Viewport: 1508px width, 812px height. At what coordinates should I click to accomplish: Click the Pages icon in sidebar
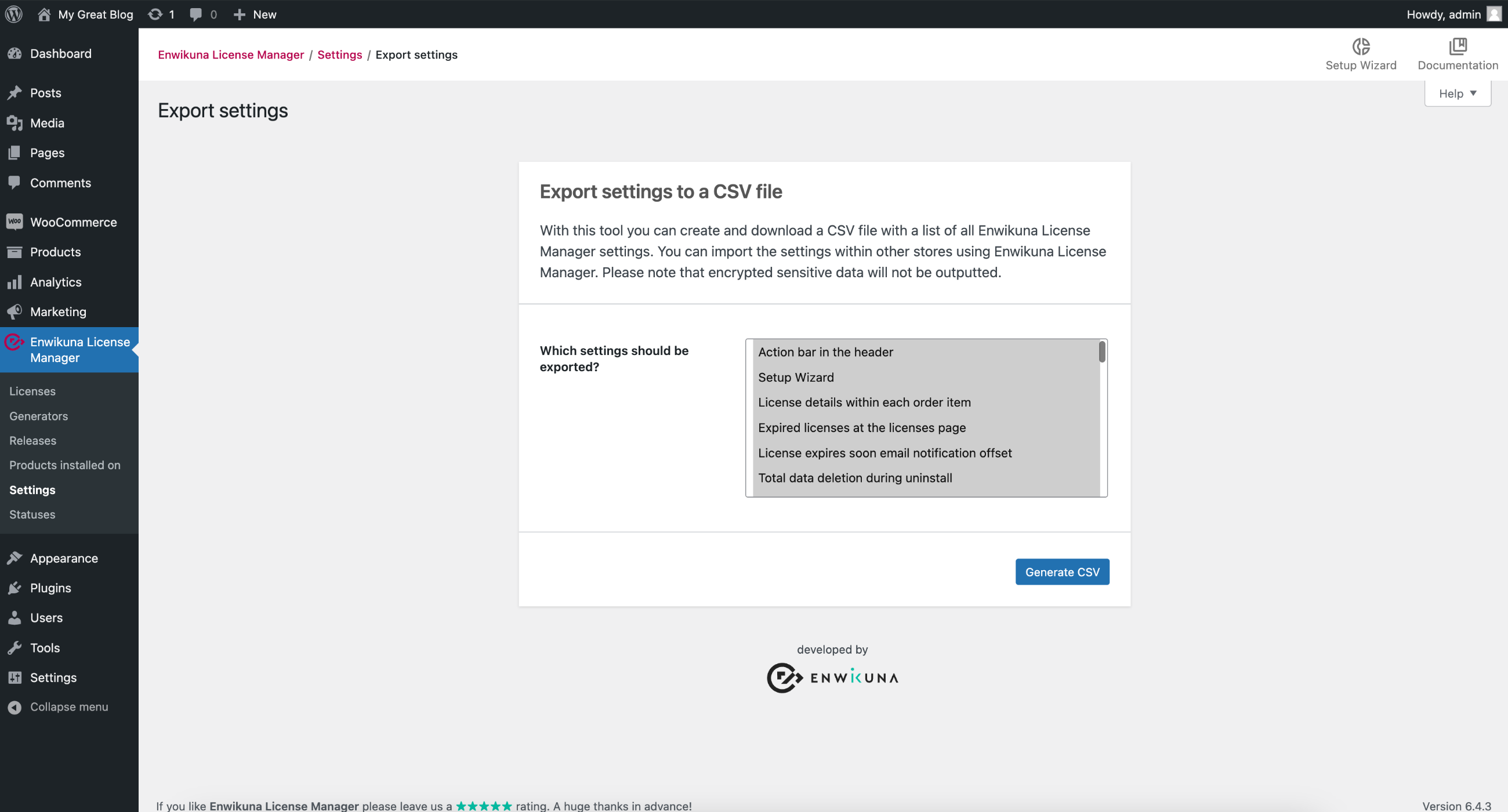click(x=14, y=153)
